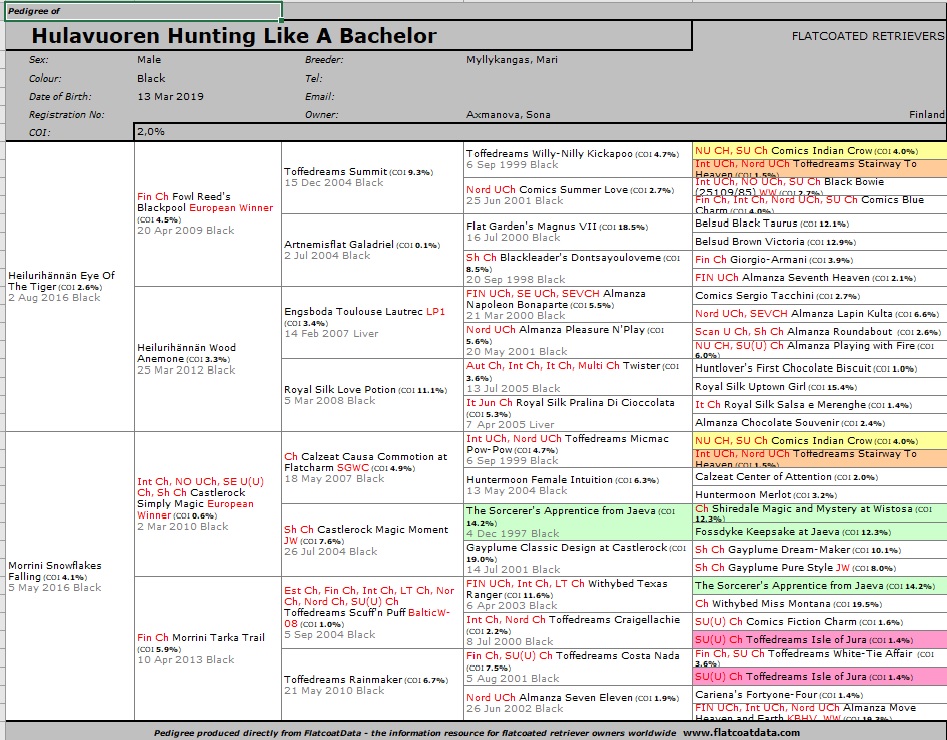Click the country "Finland"
The image size is (947, 740).
click(926, 115)
